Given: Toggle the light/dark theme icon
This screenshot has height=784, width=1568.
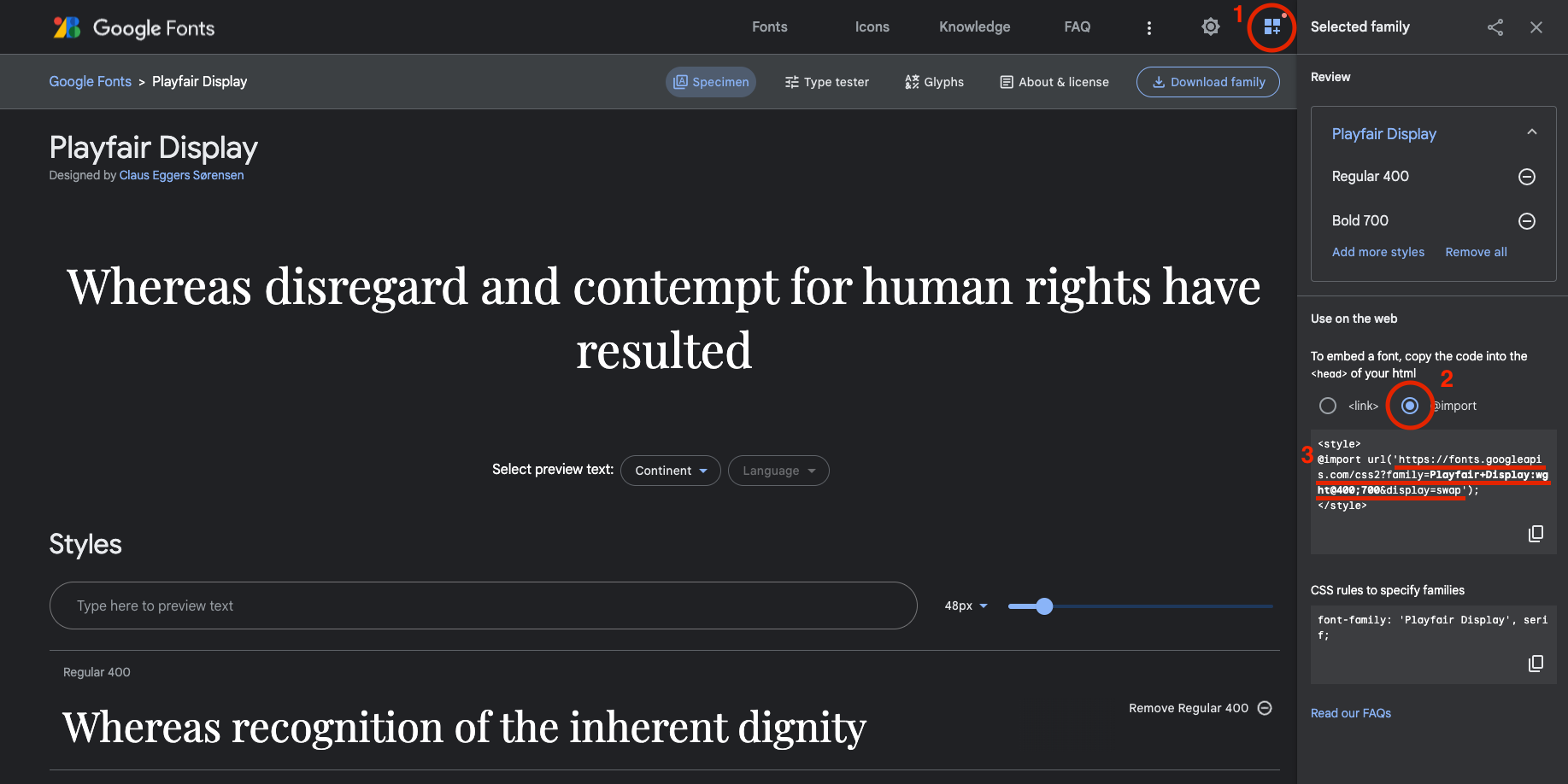Looking at the screenshot, I should point(1211,27).
